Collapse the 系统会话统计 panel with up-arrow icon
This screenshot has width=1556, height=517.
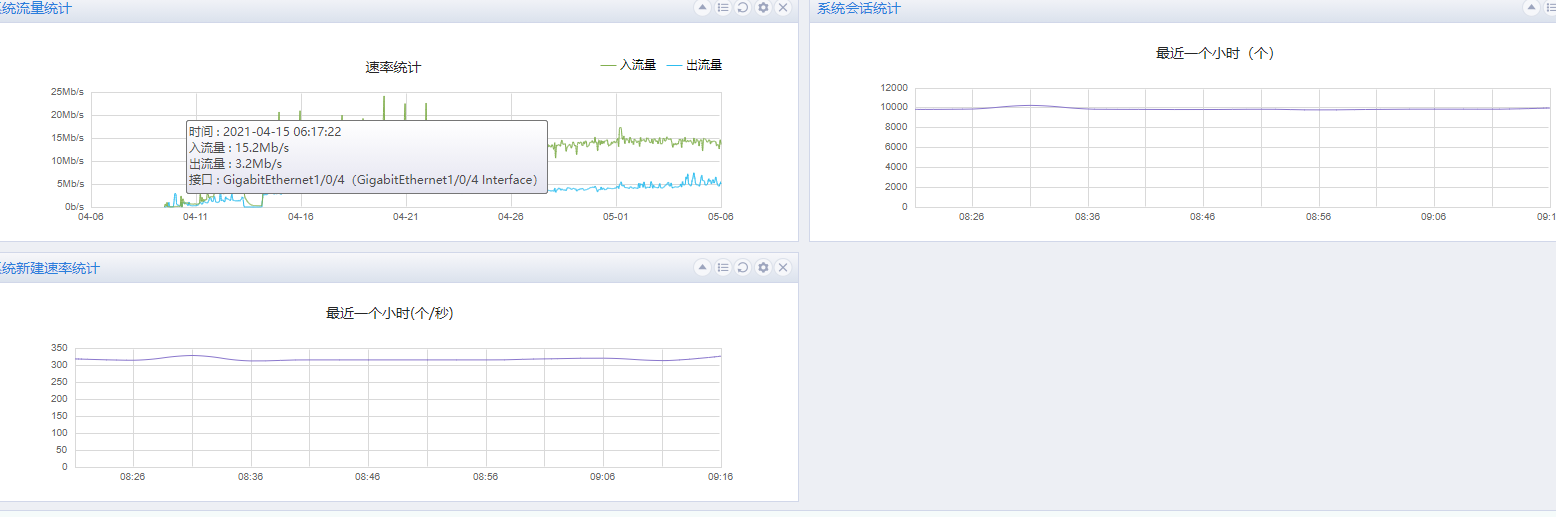click(1531, 7)
